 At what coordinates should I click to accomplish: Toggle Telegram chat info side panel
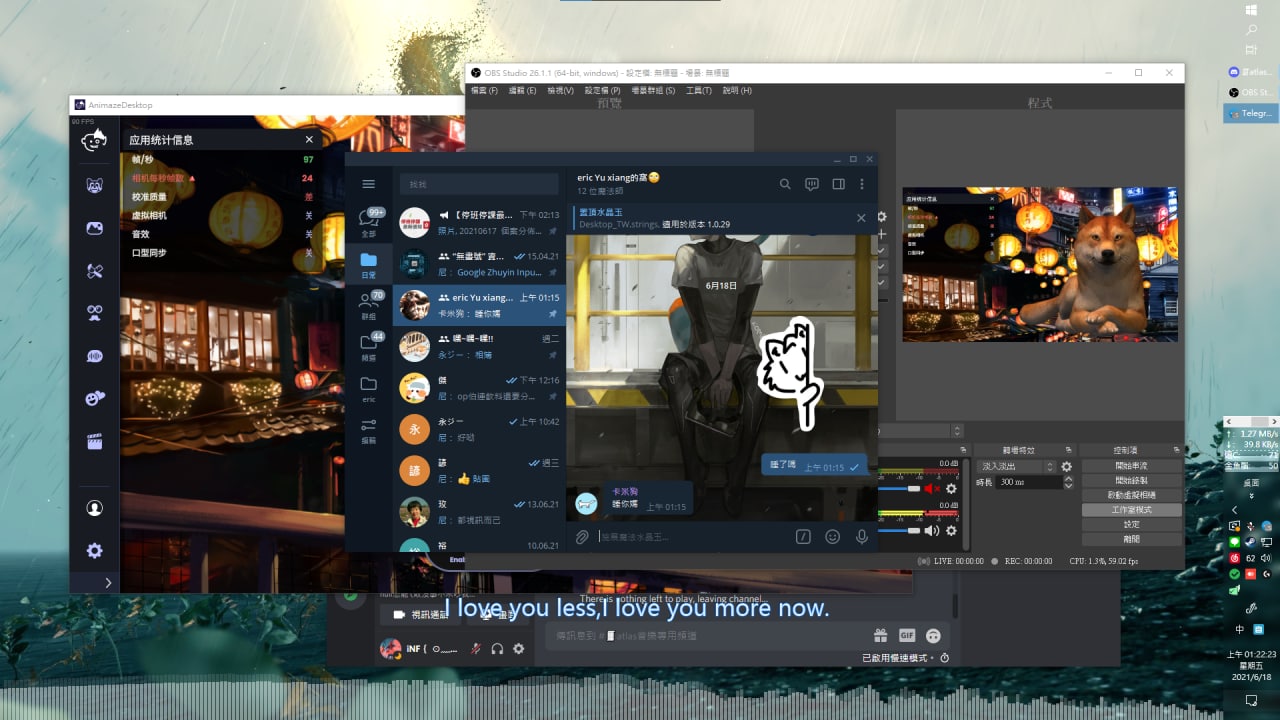838,184
